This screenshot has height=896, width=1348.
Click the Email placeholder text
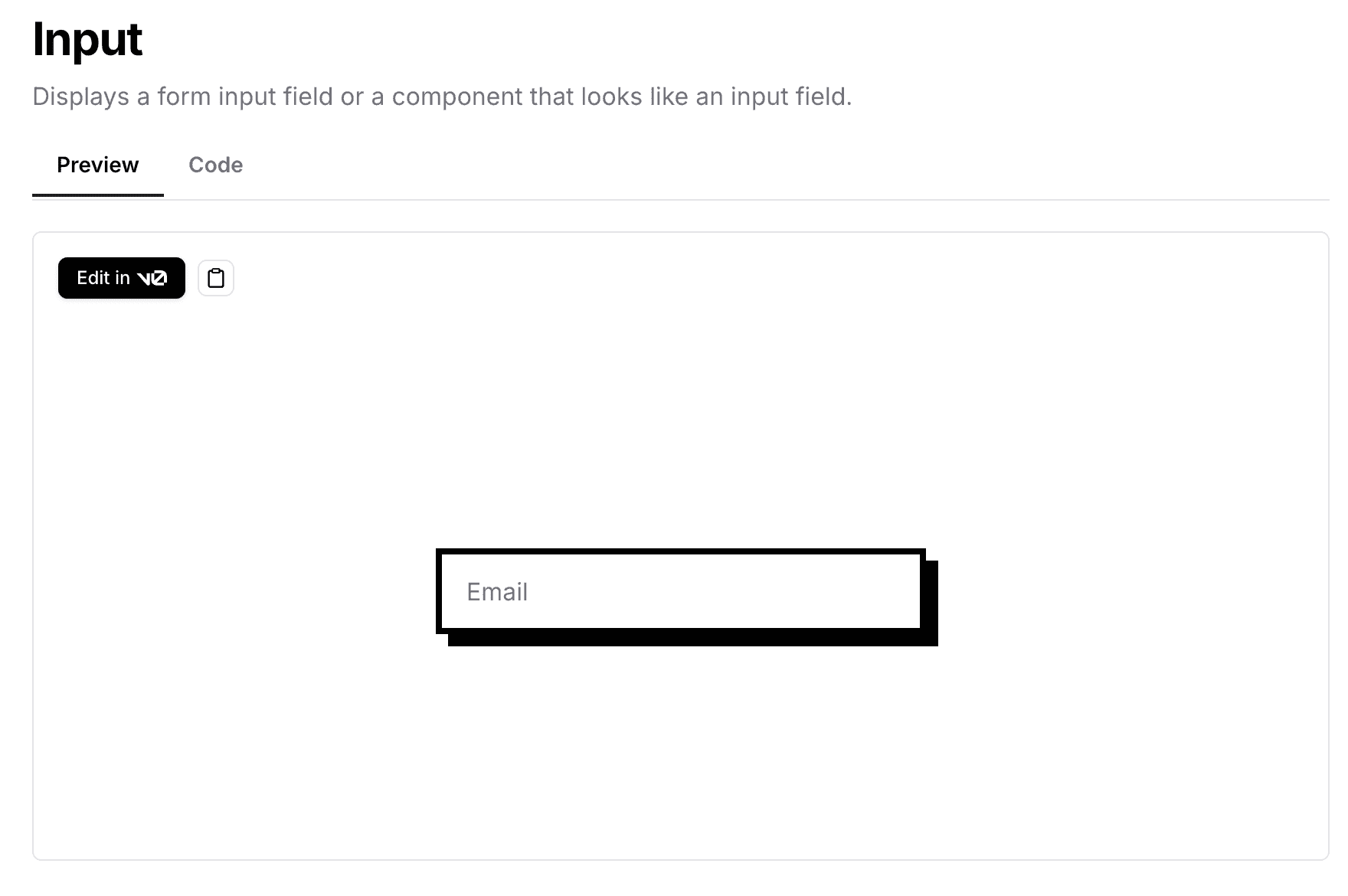tap(497, 592)
